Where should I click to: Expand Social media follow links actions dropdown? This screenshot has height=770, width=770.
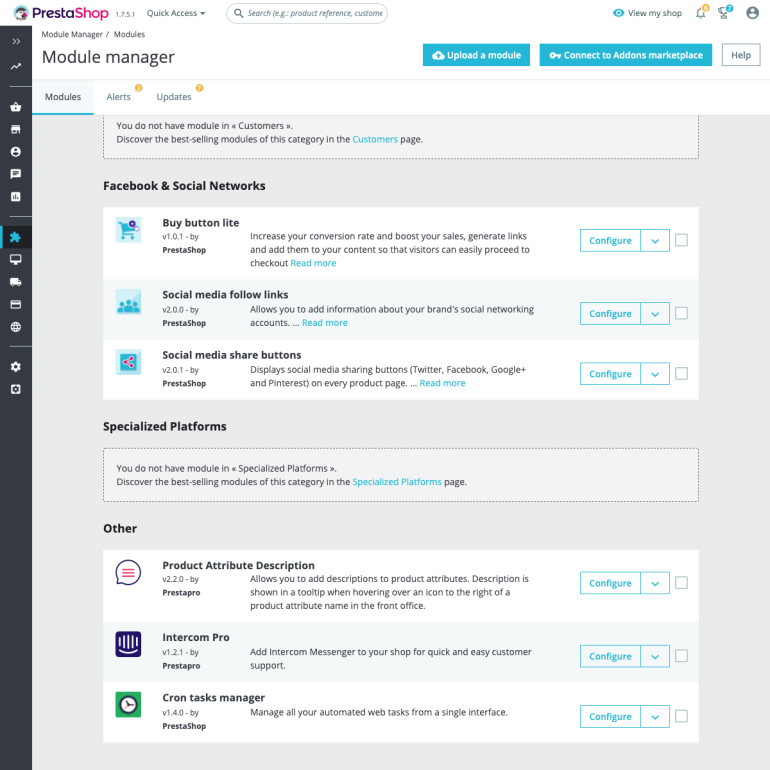point(655,314)
